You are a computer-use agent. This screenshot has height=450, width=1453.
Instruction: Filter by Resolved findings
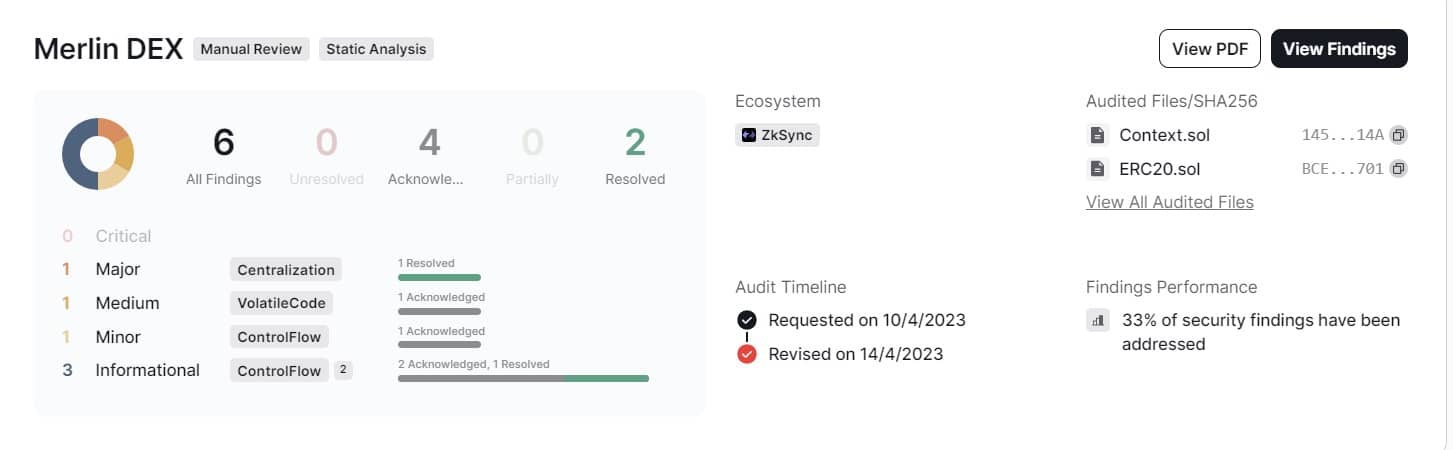pyautogui.click(x=635, y=156)
